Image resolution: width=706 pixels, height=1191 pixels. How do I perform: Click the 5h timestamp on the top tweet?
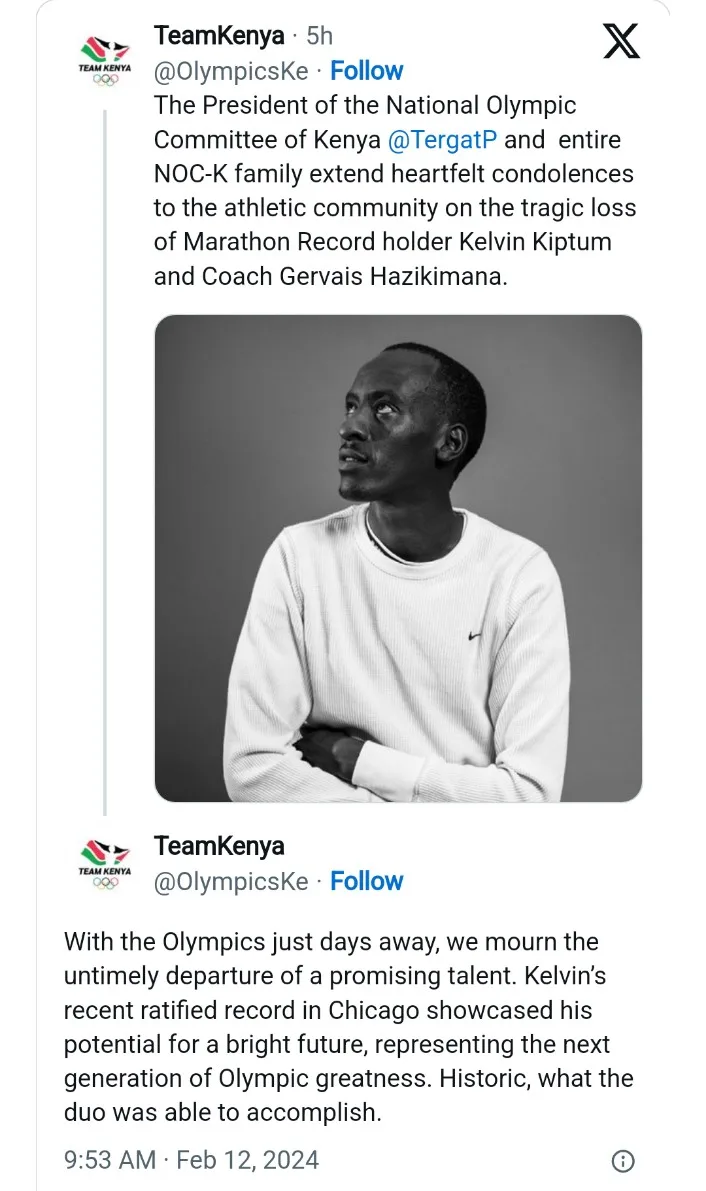pos(319,36)
